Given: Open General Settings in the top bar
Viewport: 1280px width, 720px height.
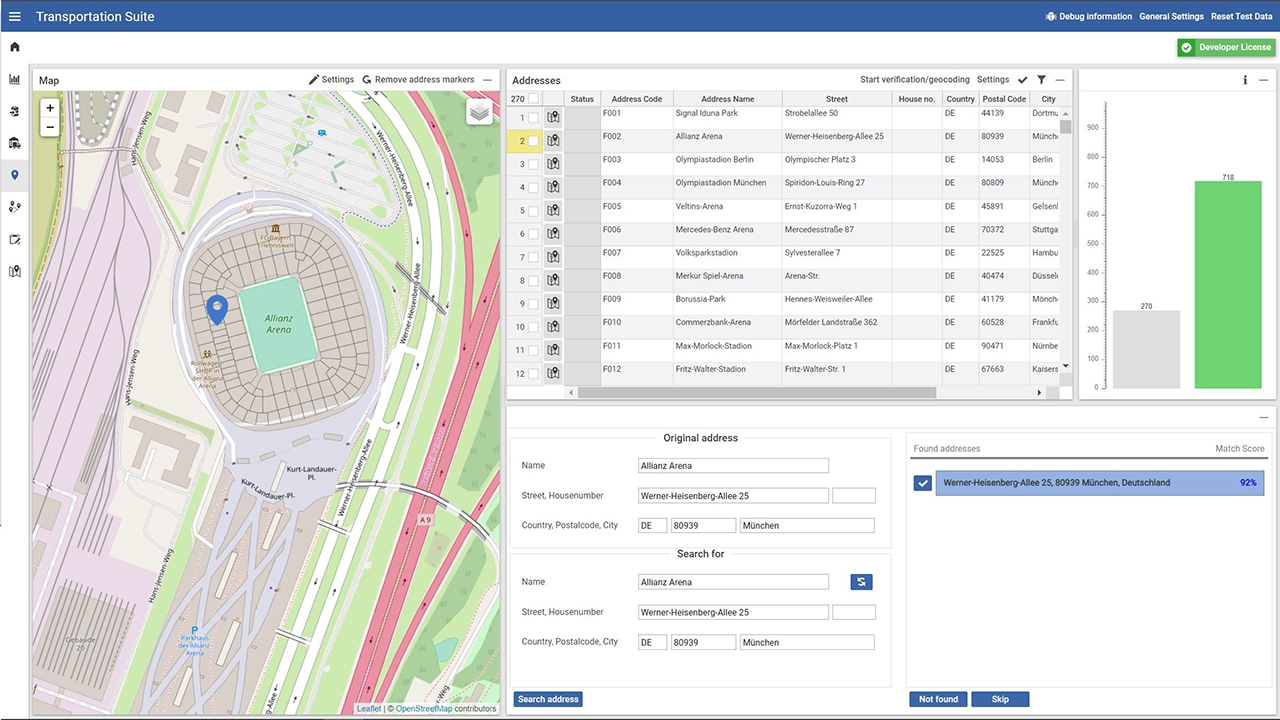Looking at the screenshot, I should 1171,16.
